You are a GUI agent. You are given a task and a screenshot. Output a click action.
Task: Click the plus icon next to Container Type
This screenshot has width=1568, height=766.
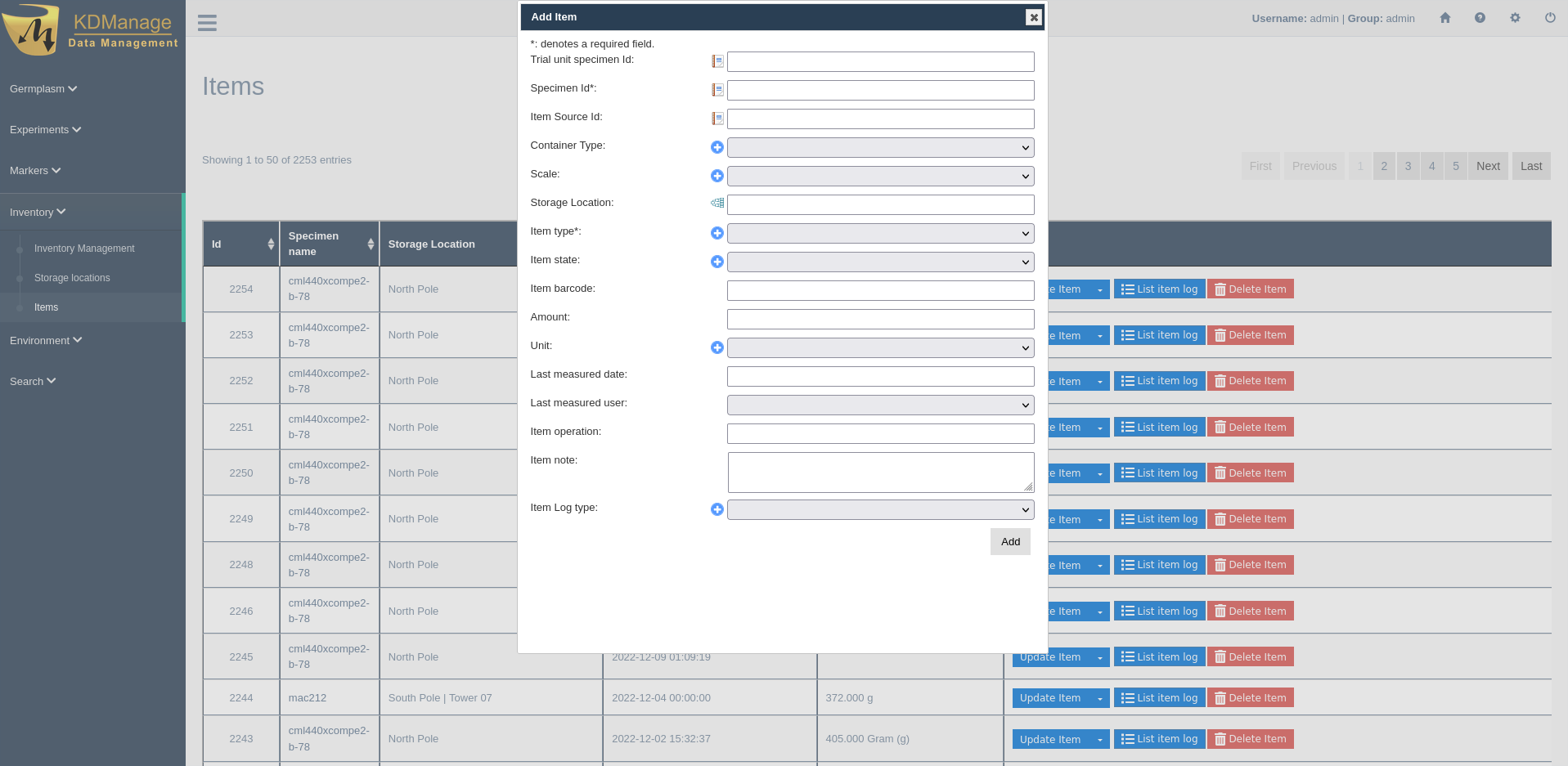[x=717, y=147]
